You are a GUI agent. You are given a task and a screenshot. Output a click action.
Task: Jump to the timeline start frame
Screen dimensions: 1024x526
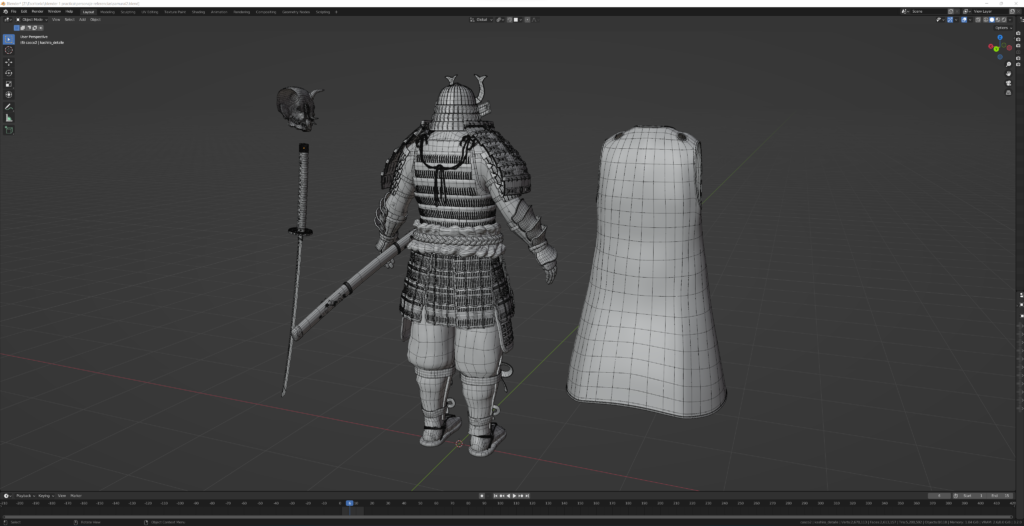point(496,496)
